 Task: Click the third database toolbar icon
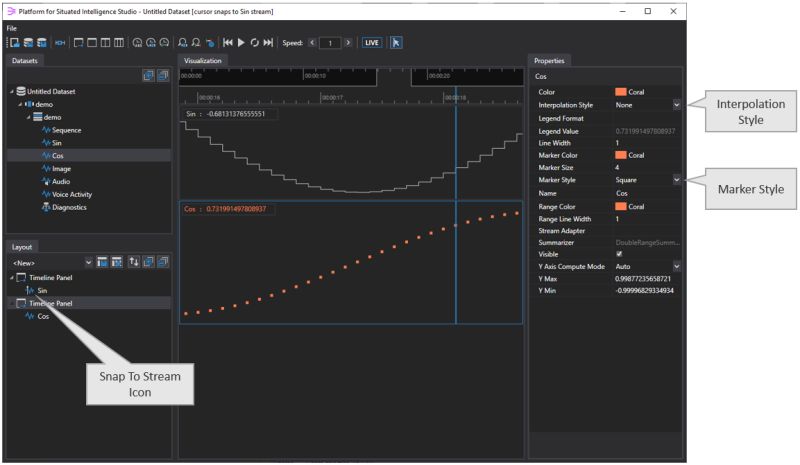(x=42, y=43)
